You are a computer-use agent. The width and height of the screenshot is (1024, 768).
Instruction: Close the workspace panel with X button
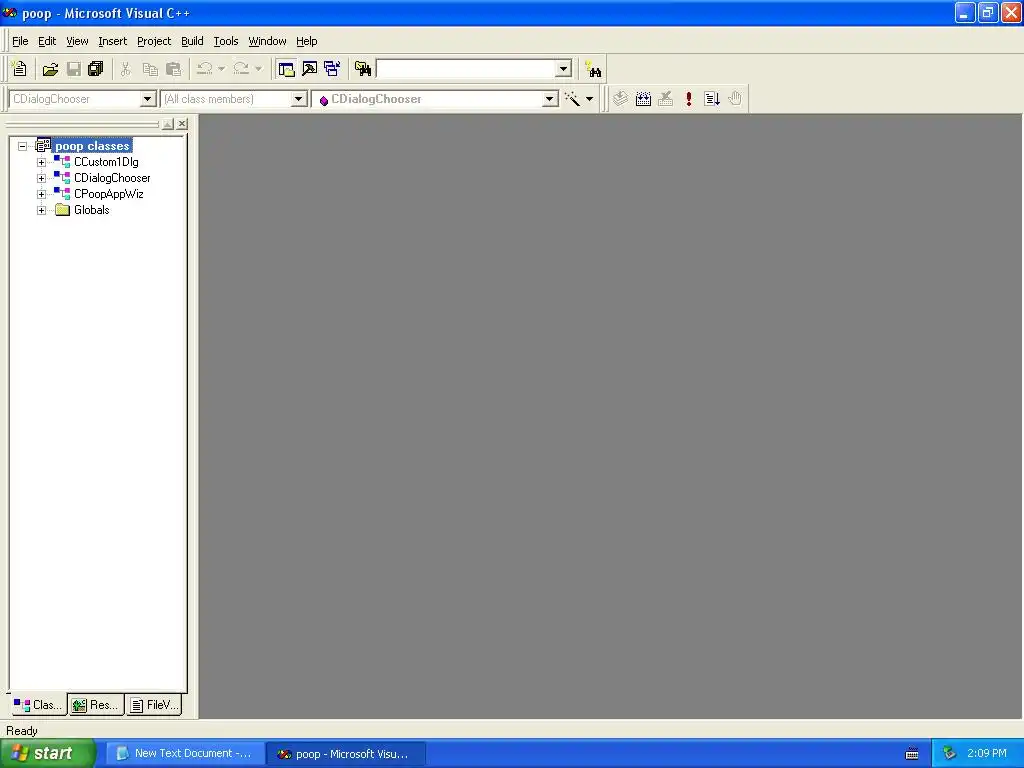click(x=182, y=123)
